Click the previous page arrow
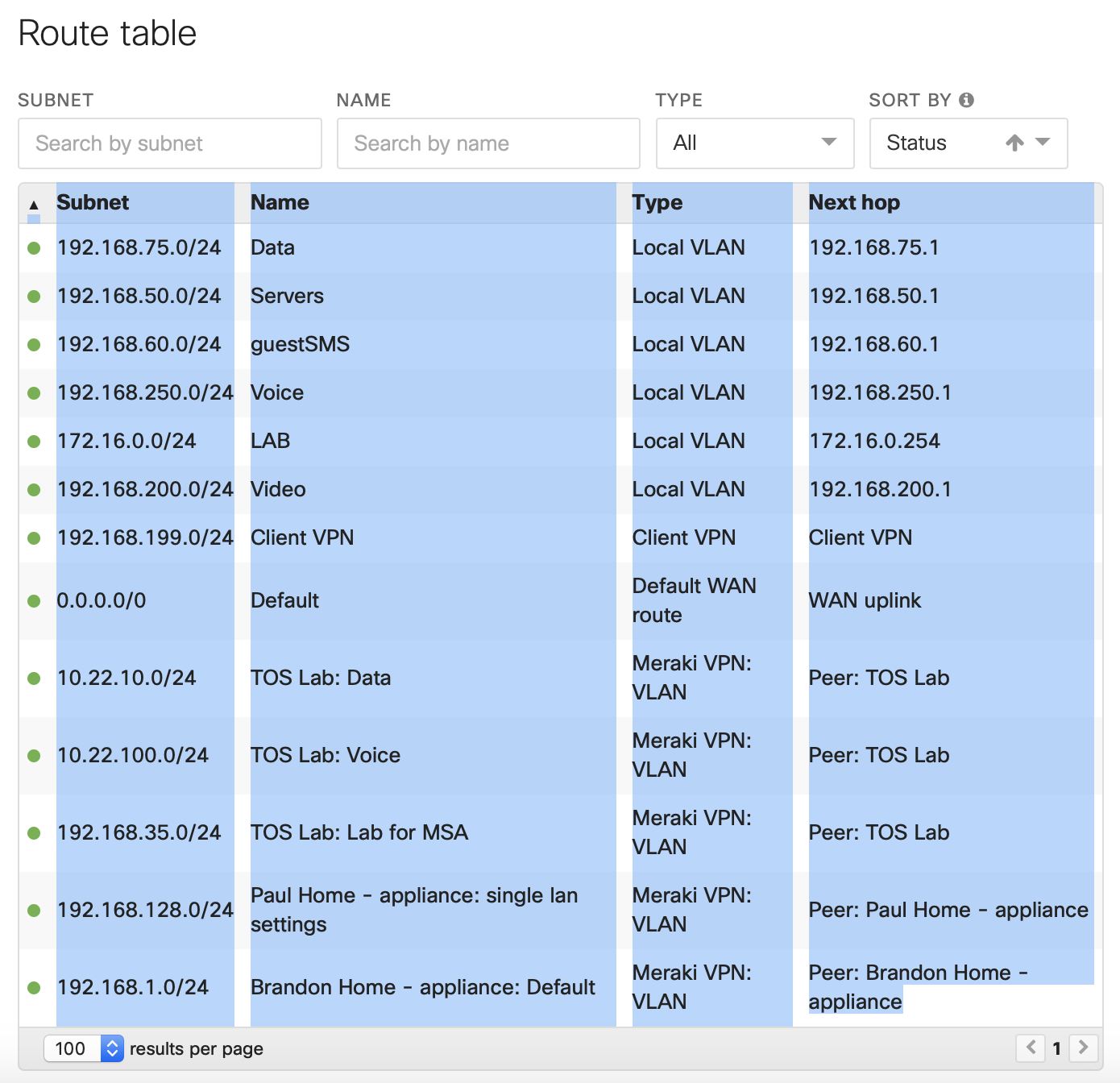This screenshot has width=1120, height=1083. [1031, 1048]
